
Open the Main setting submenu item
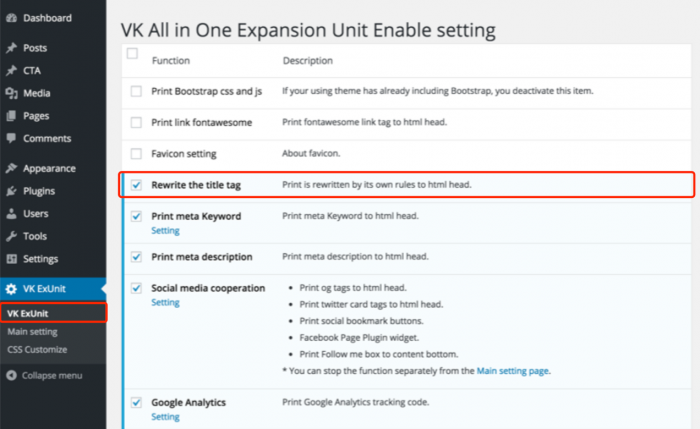(32, 332)
